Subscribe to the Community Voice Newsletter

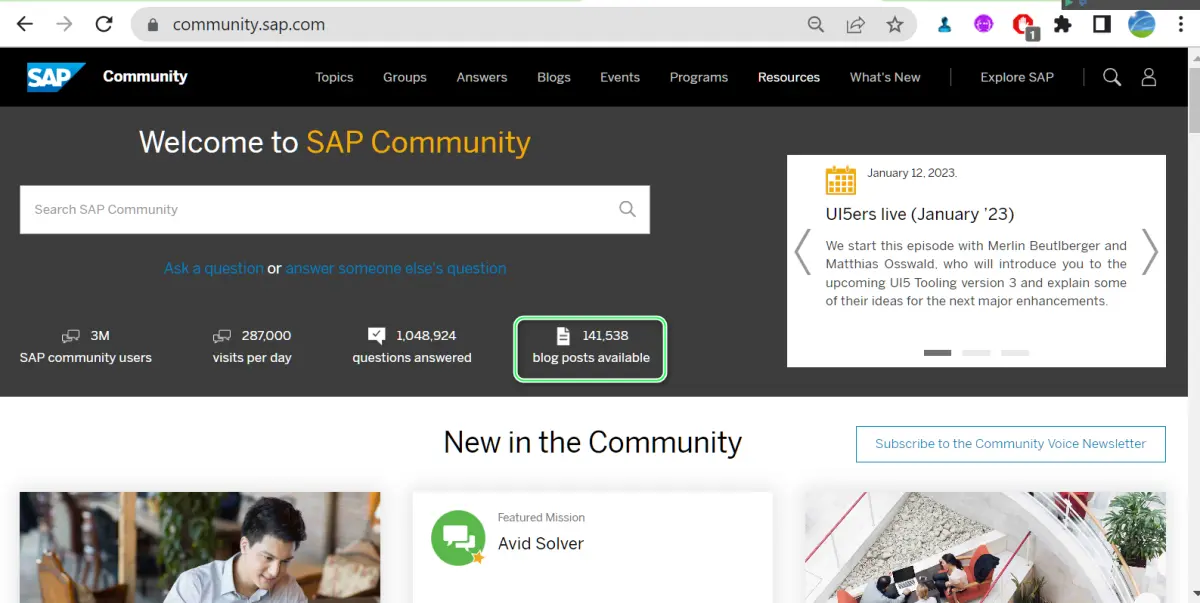[x=1011, y=444]
